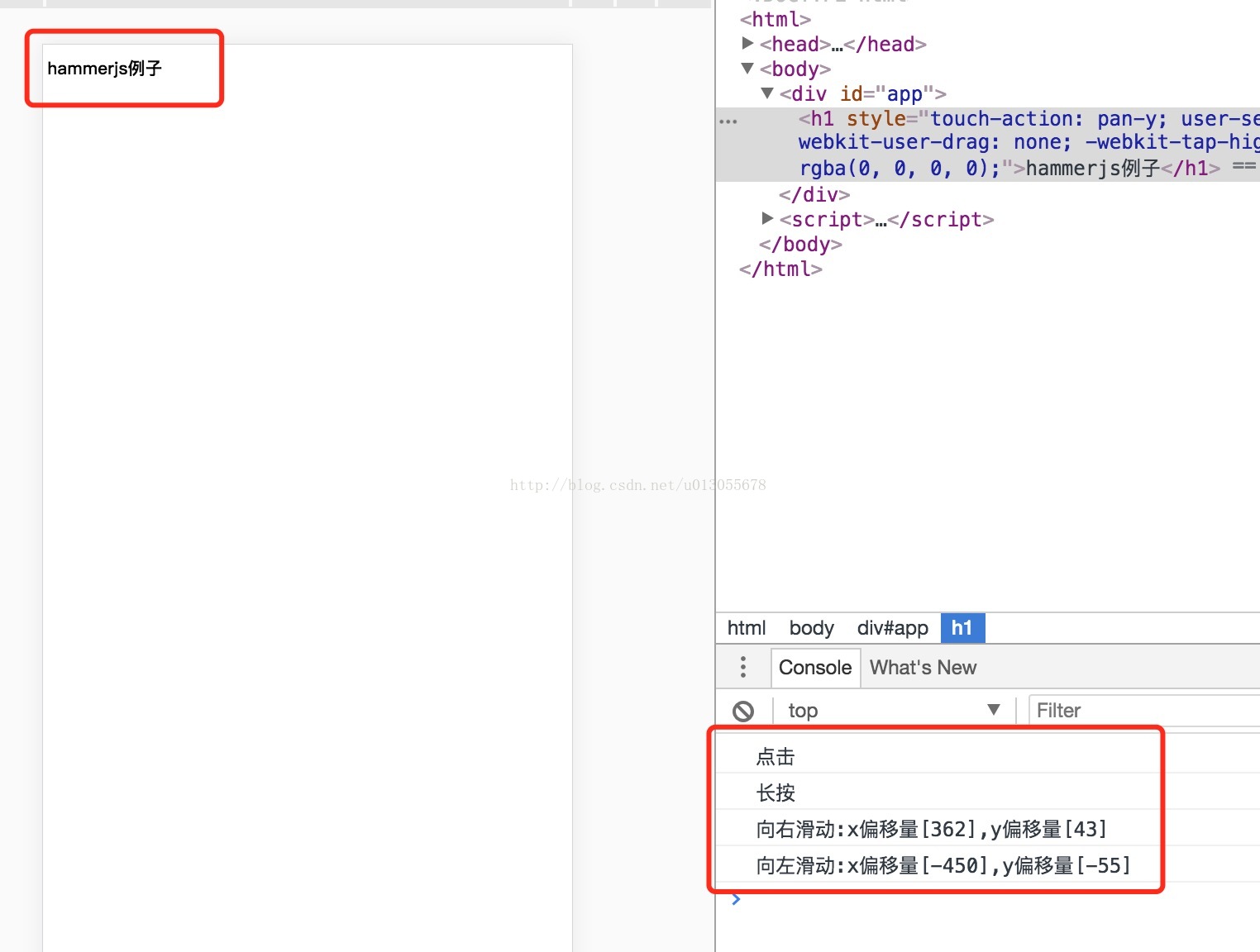
Task: Expand the script element node
Action: tap(767, 218)
